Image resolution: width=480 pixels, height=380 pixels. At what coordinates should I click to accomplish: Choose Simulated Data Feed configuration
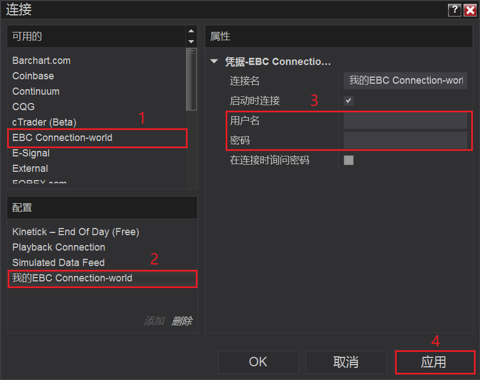click(58, 262)
